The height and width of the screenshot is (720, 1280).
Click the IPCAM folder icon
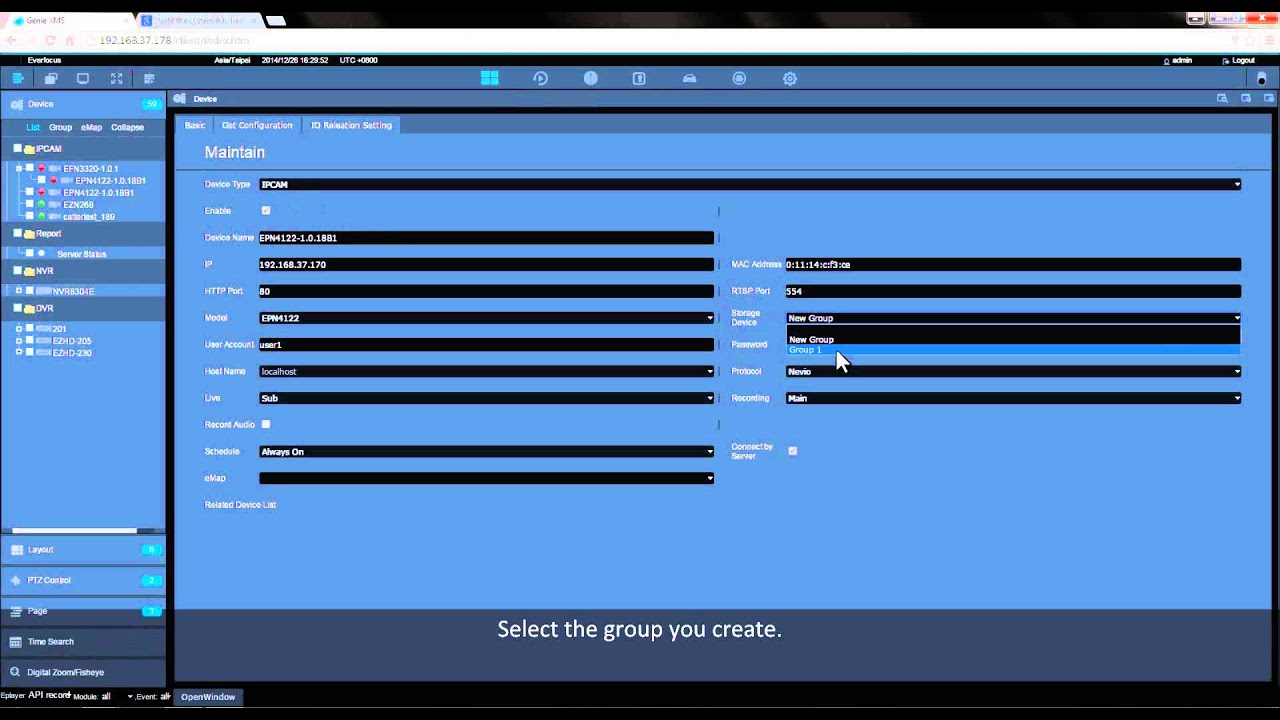click(29, 149)
